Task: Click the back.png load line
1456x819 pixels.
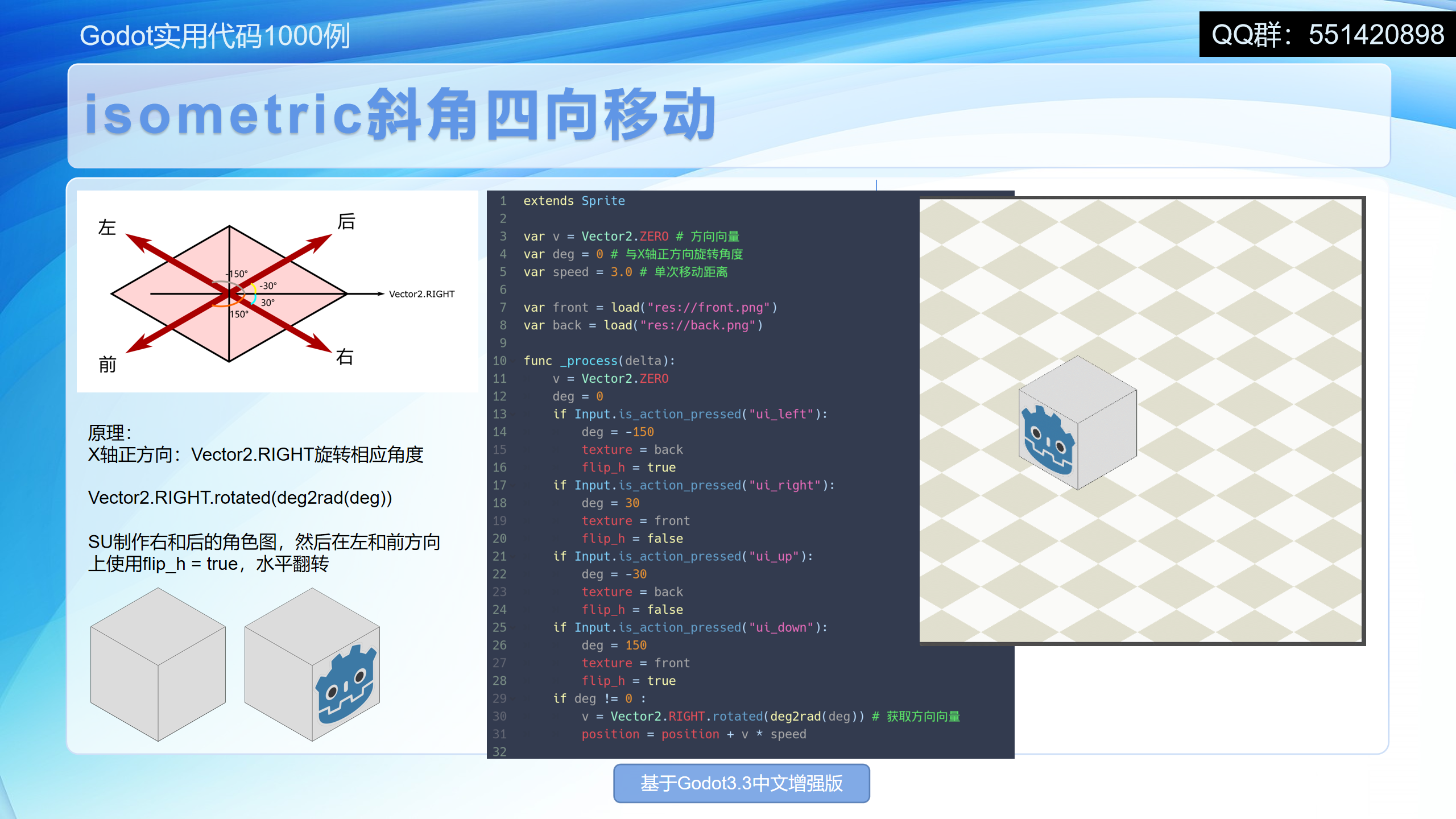Action: [643, 325]
